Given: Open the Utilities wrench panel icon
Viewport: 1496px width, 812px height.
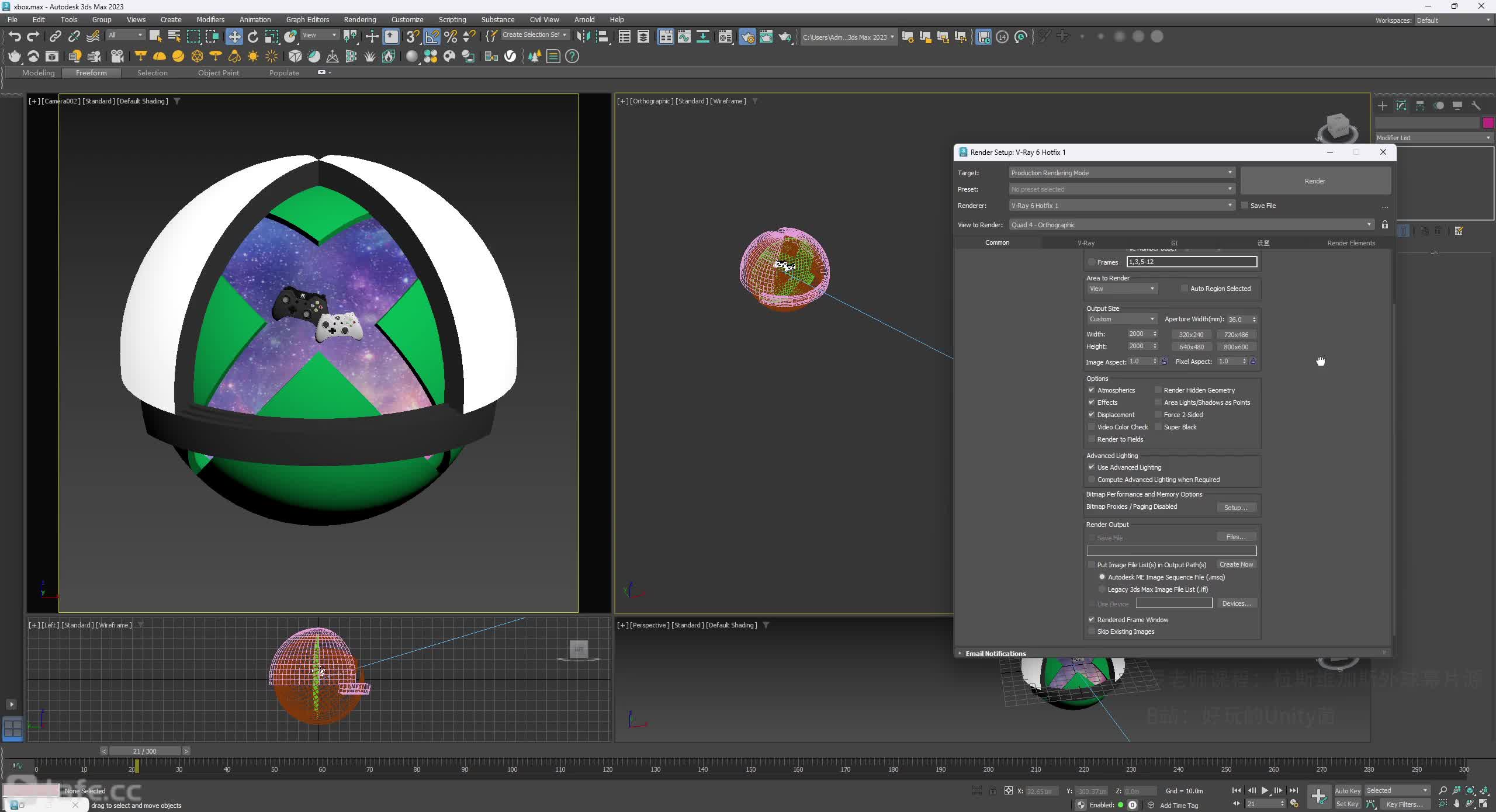Looking at the screenshot, I should [1476, 106].
